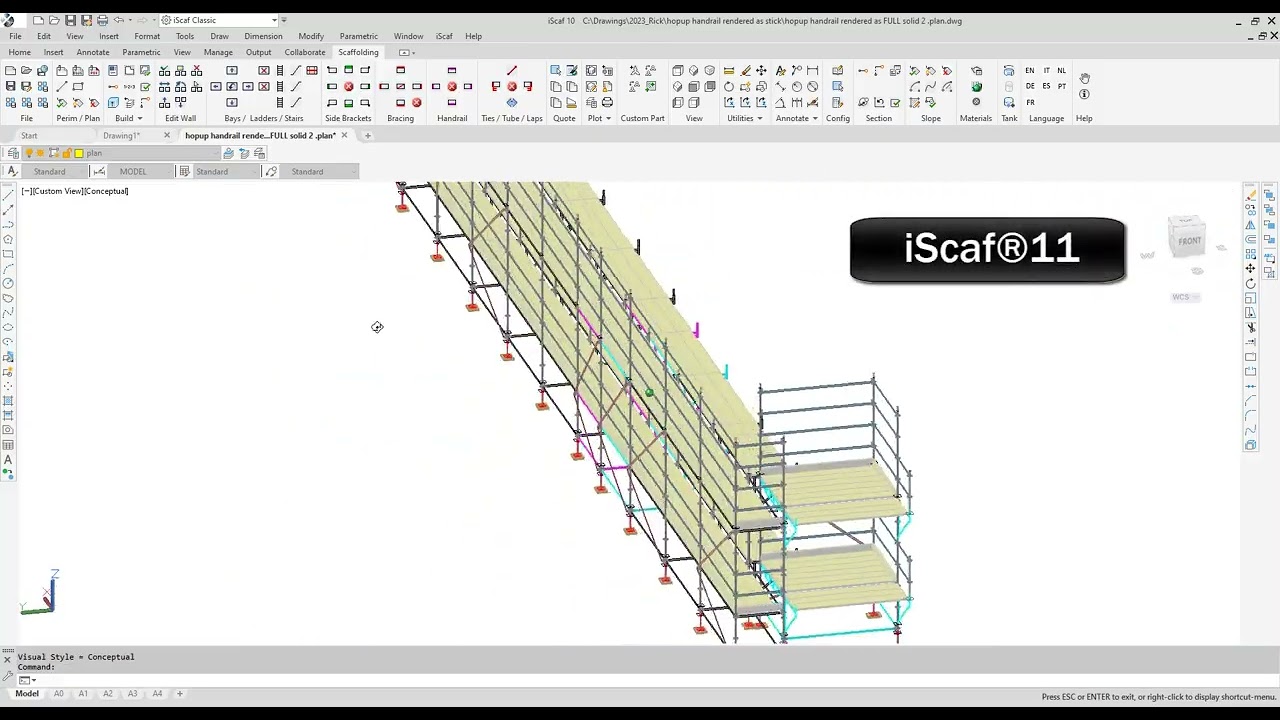This screenshot has width=1280, height=720.
Task: Click the Save icon in quick access toolbar
Action: 70,20
